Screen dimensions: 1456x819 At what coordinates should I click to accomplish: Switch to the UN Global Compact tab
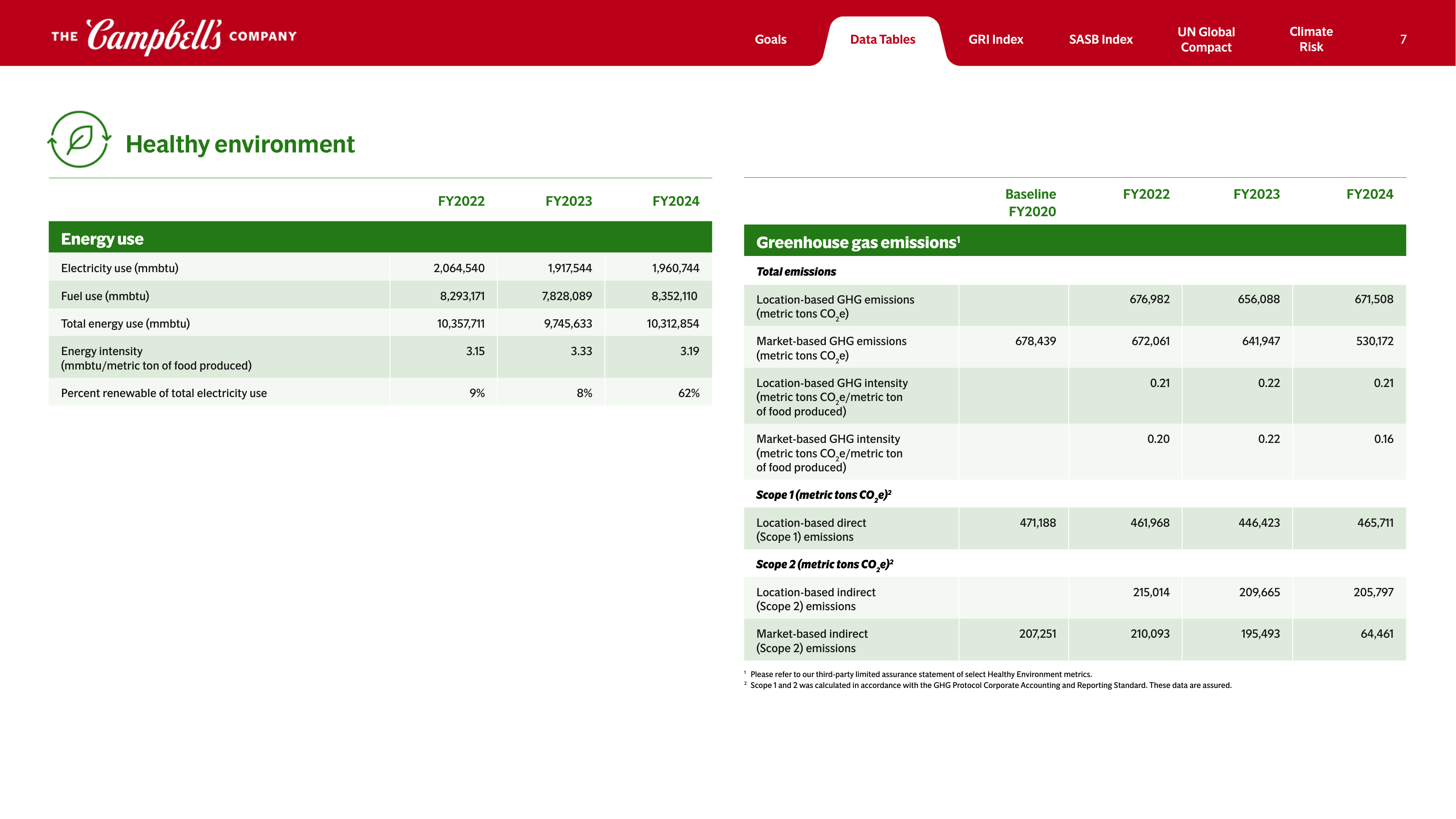pyautogui.click(x=1206, y=40)
